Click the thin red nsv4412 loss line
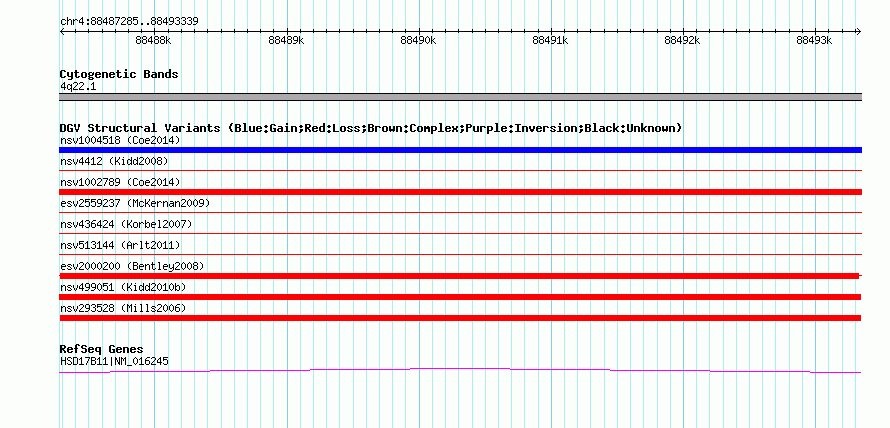890x428 pixels. 460,170
